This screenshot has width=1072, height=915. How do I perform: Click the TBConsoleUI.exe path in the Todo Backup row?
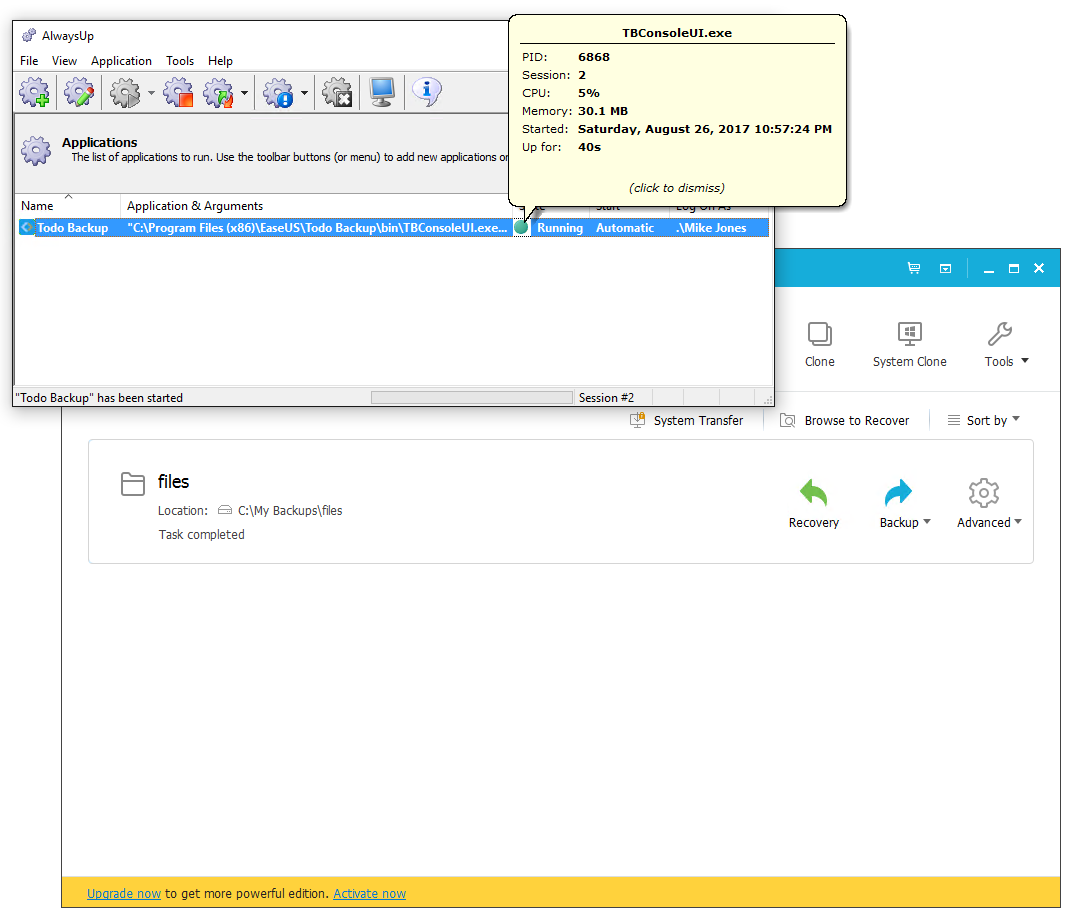(317, 228)
